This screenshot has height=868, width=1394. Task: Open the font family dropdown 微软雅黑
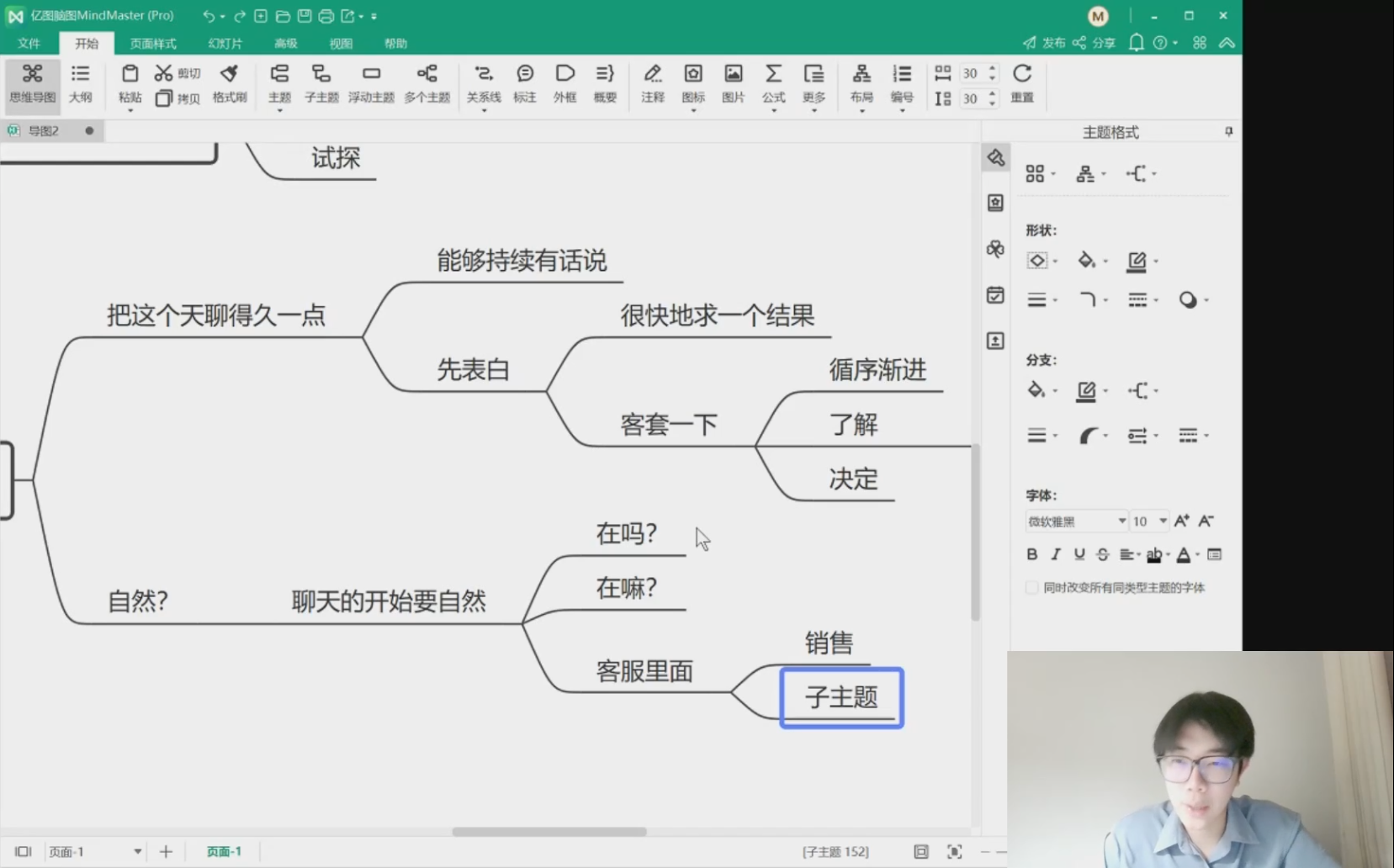point(1076,521)
